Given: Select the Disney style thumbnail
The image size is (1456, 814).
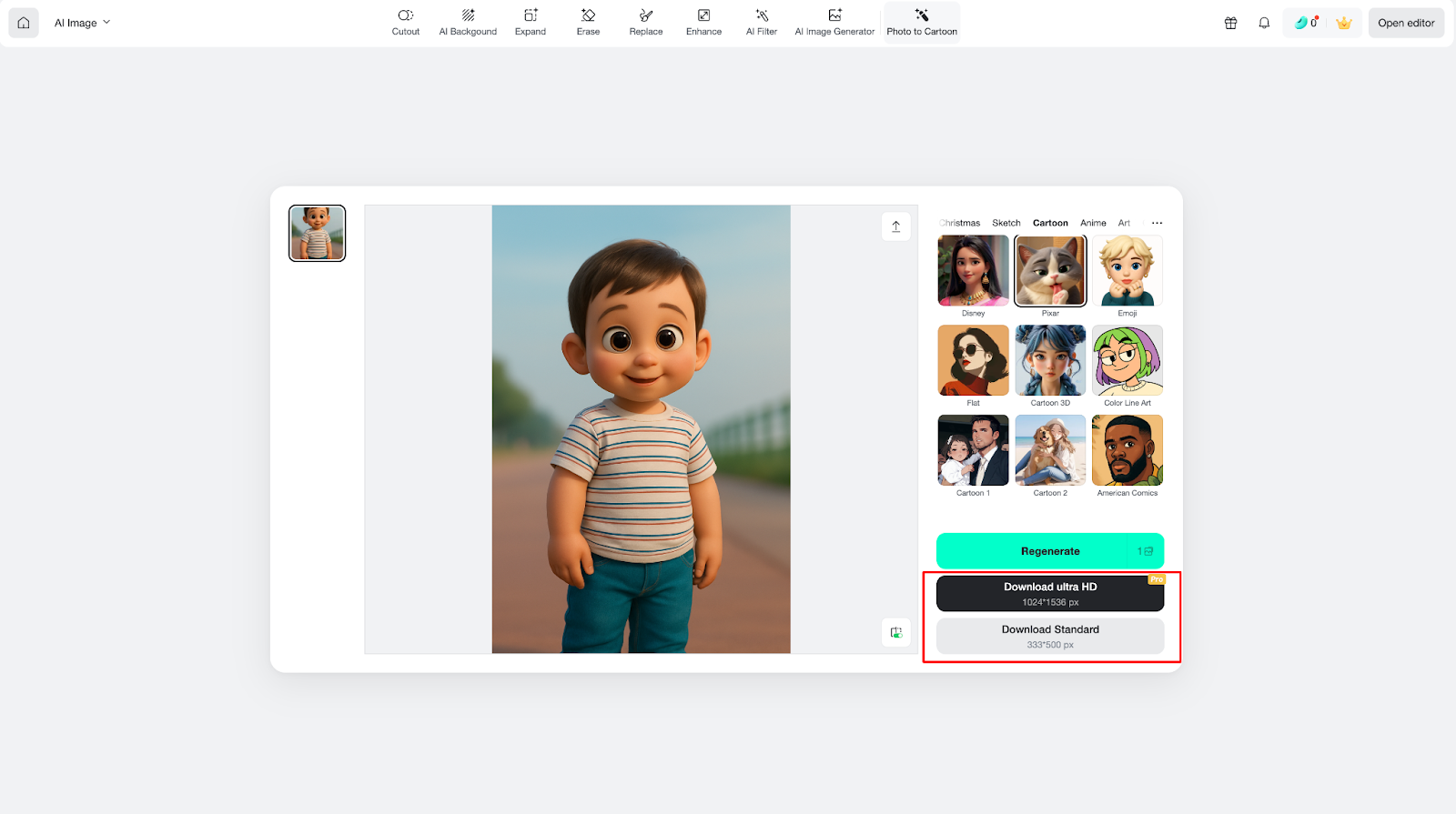Looking at the screenshot, I should pos(973,271).
